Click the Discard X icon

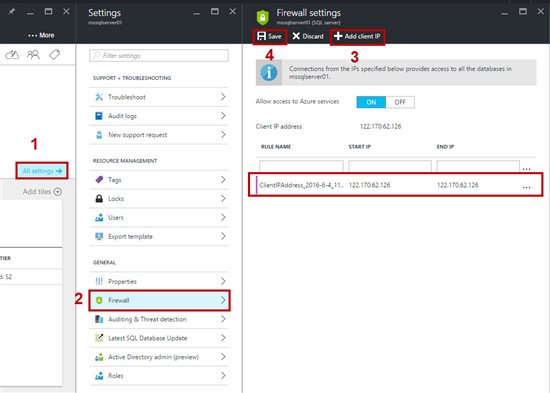click(x=296, y=36)
